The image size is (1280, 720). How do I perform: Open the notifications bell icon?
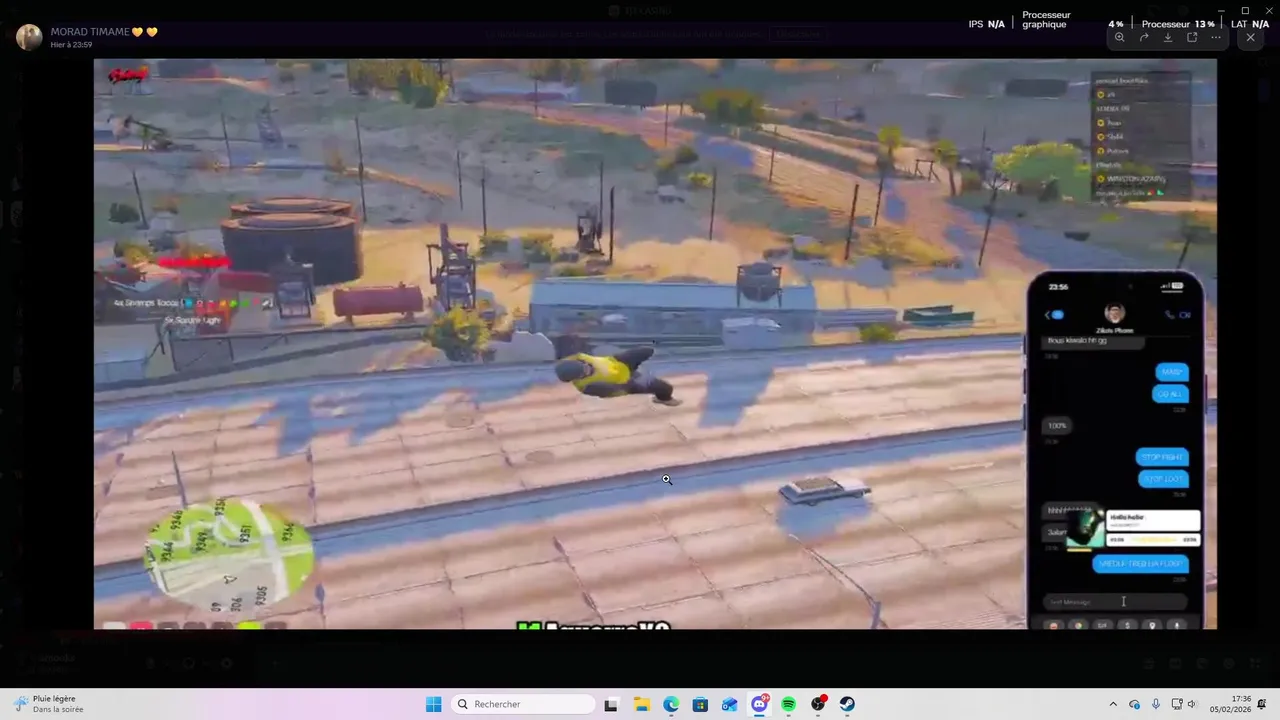pos(1263,704)
